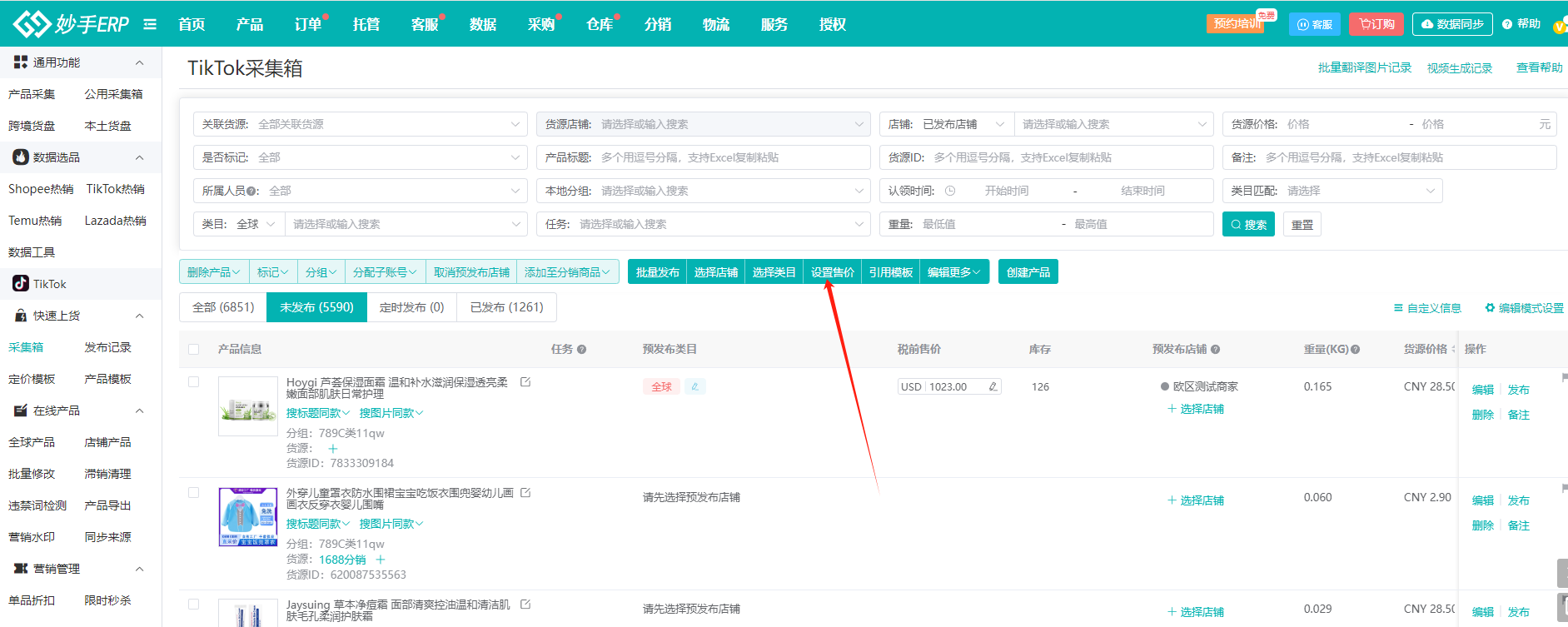Screen dimensions: 1568x627
Task: Expand the 删除产品 dropdown button
Action: (x=214, y=272)
